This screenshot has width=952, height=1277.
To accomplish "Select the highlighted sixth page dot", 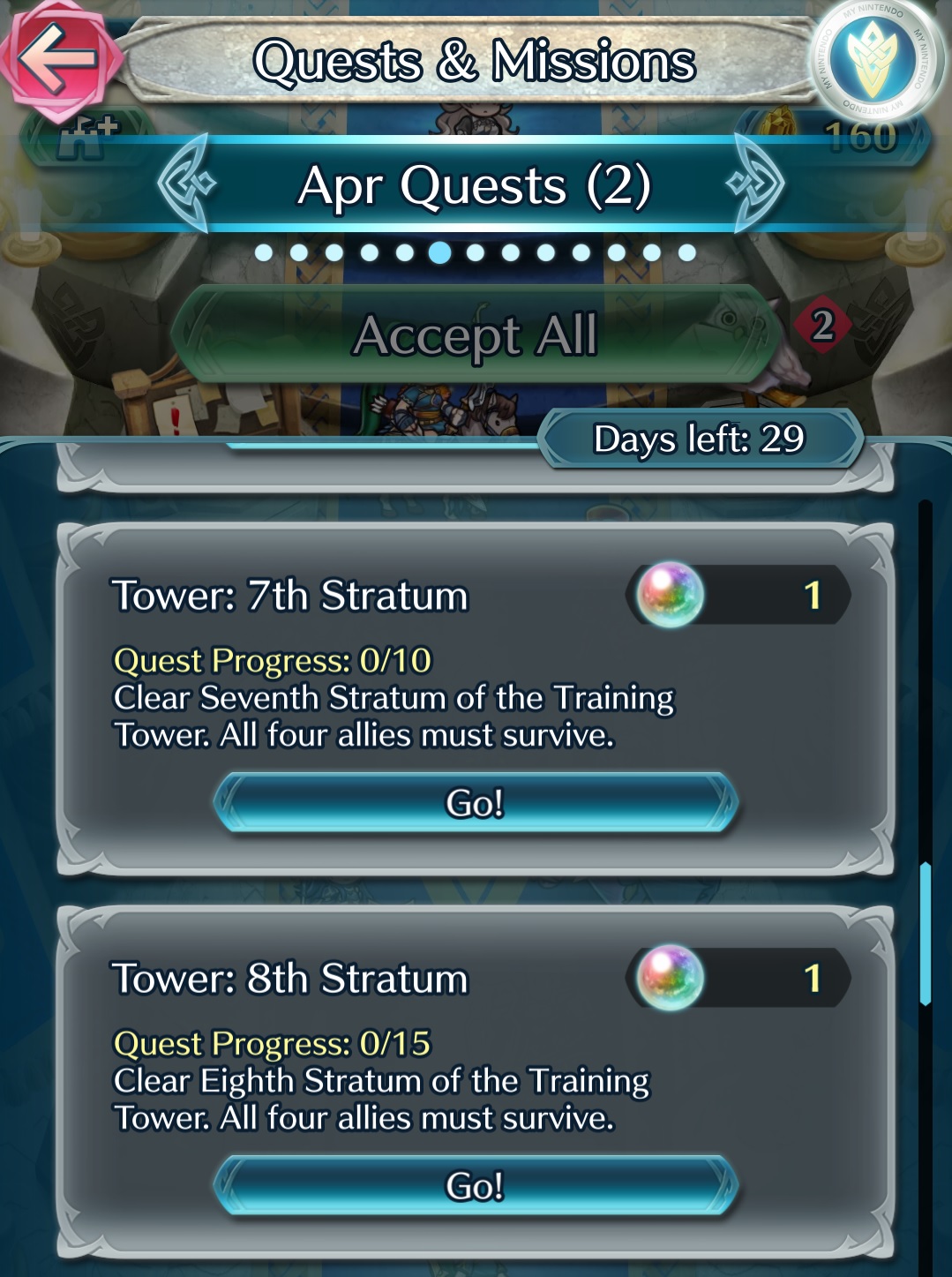I will [439, 253].
